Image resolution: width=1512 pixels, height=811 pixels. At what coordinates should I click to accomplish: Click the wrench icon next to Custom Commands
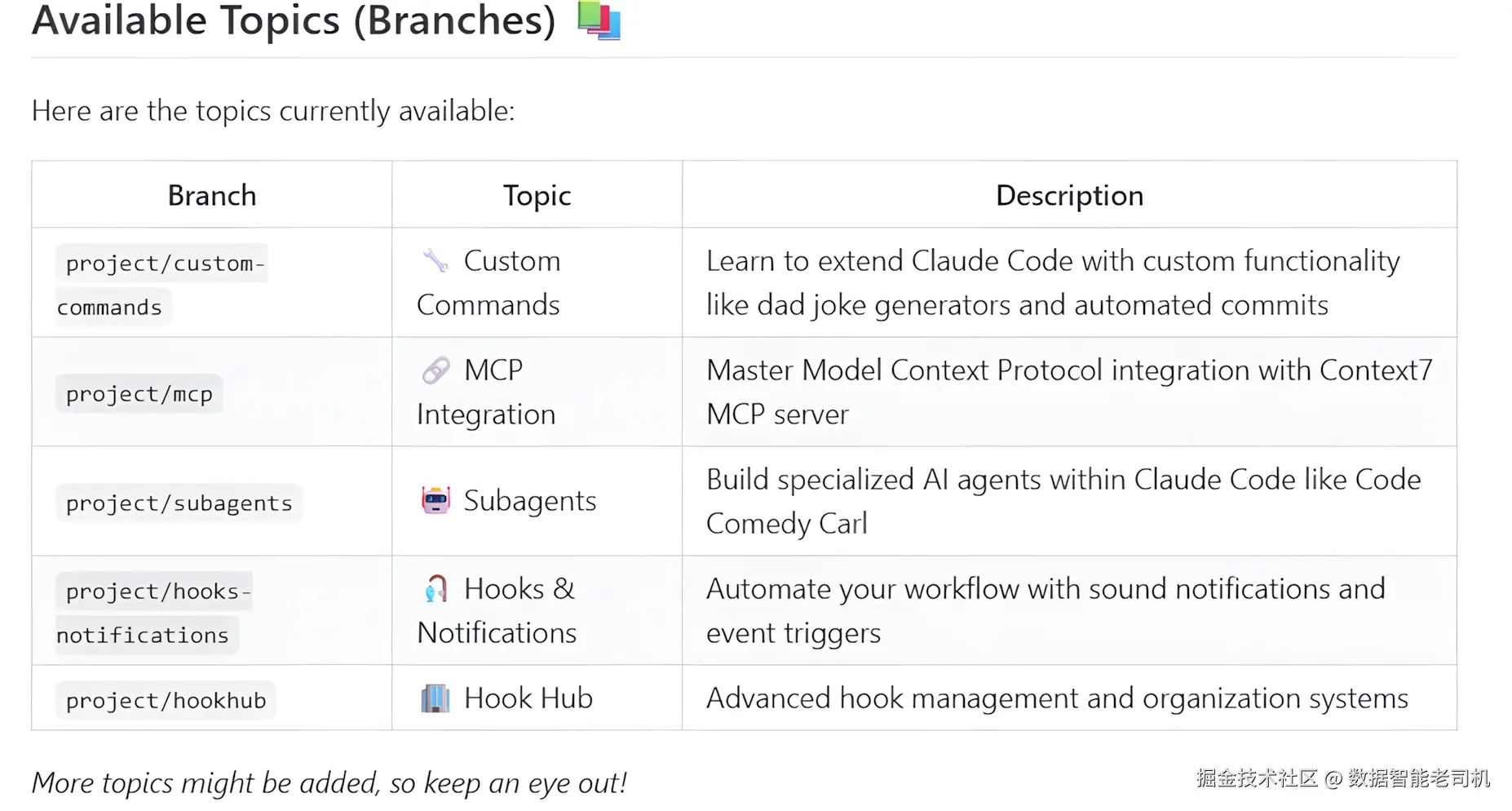435,261
